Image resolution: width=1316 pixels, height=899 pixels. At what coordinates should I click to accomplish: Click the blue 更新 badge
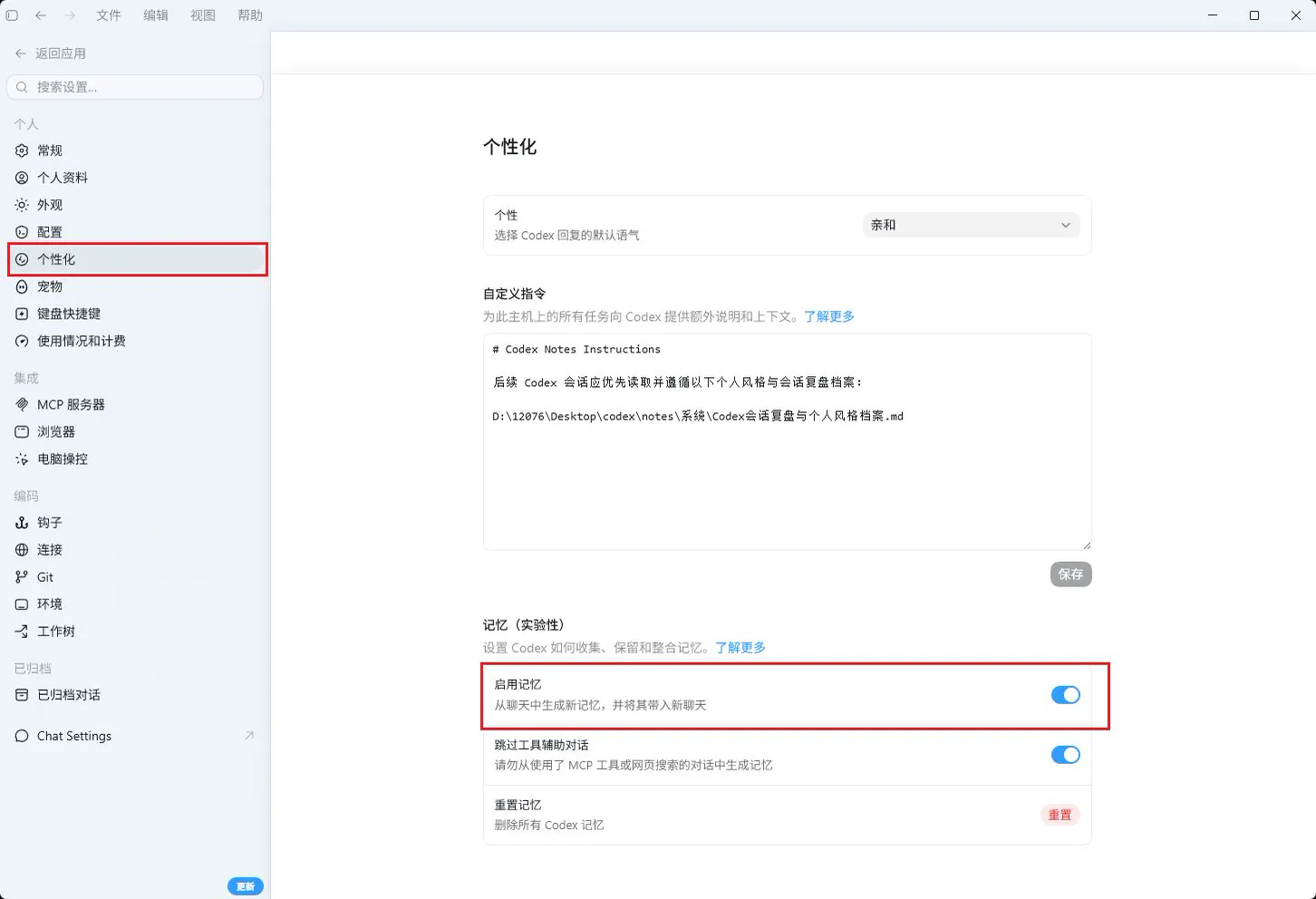[x=245, y=886]
